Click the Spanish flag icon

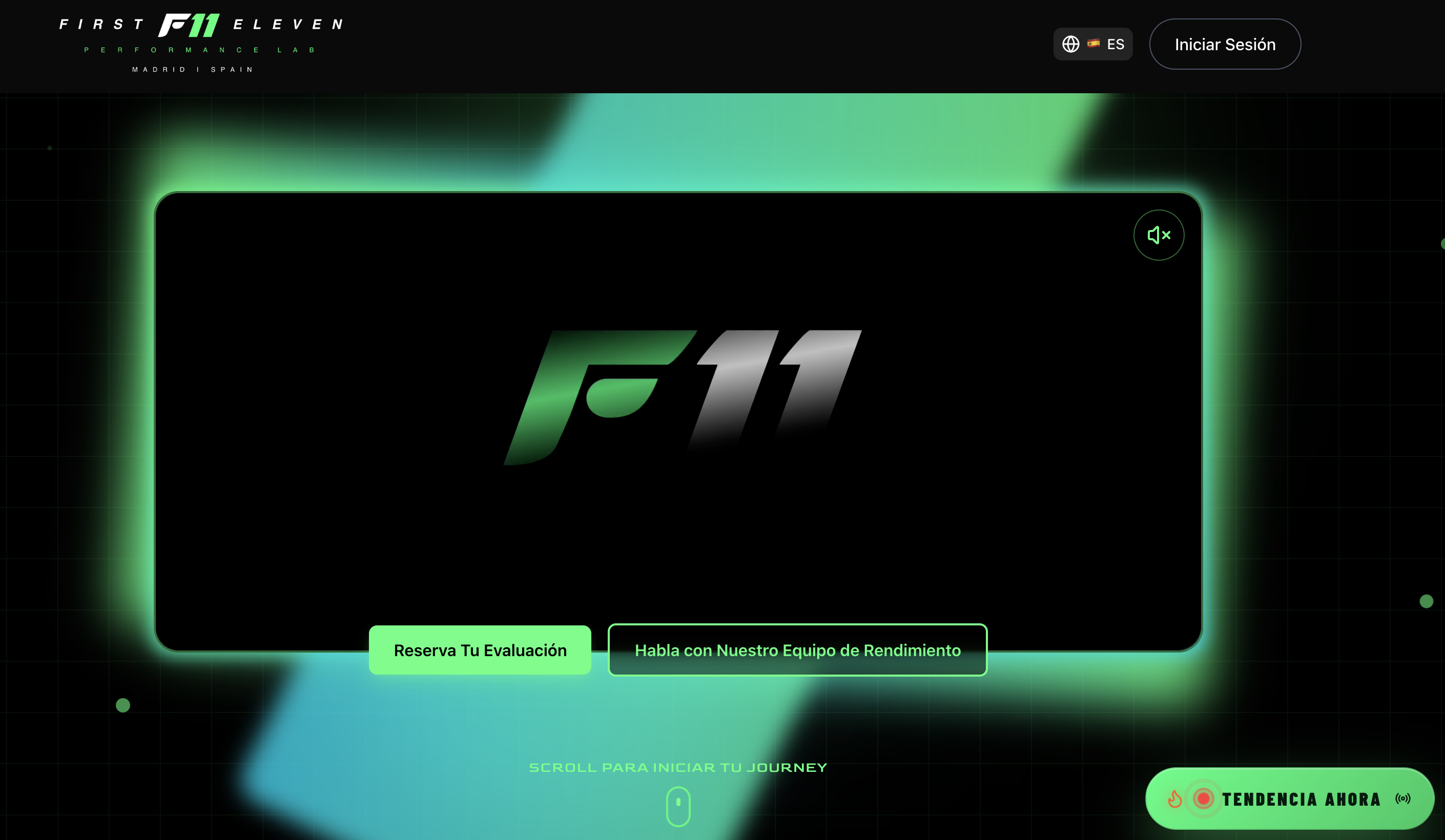(x=1093, y=43)
